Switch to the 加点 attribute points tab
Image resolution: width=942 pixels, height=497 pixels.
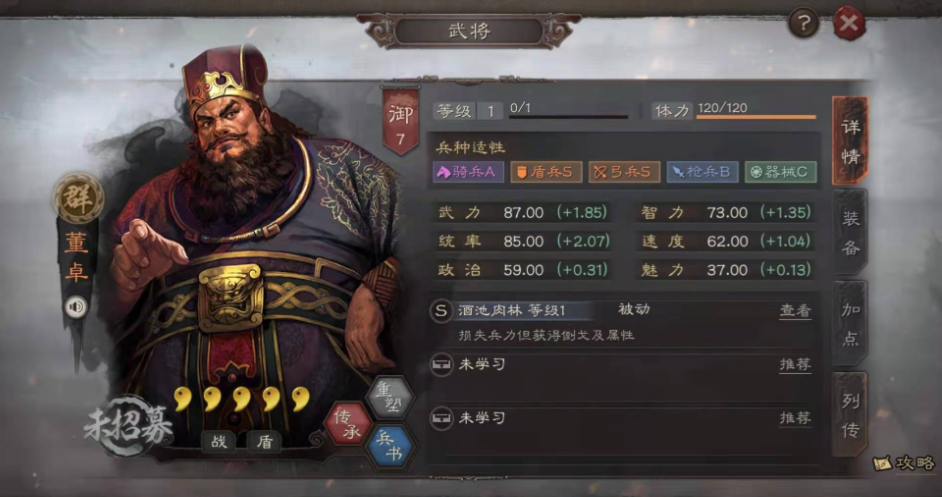[850, 325]
